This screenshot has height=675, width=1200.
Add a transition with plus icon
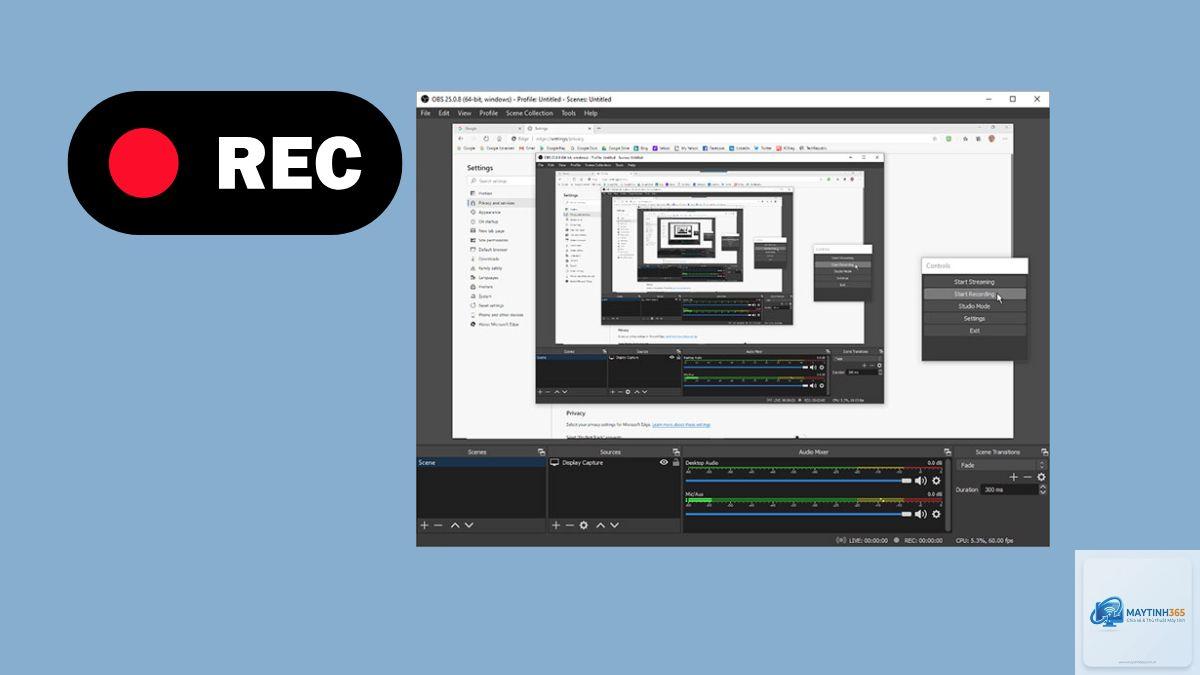(1013, 477)
